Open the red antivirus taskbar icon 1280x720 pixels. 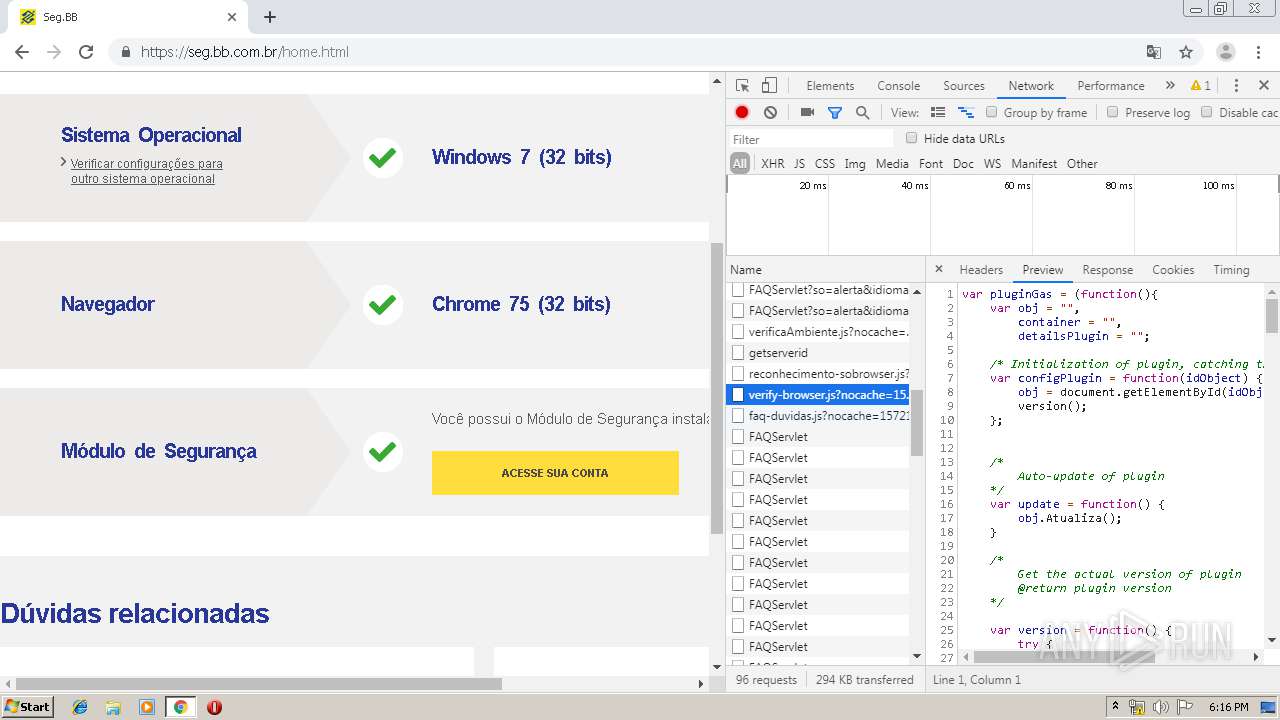click(x=214, y=707)
